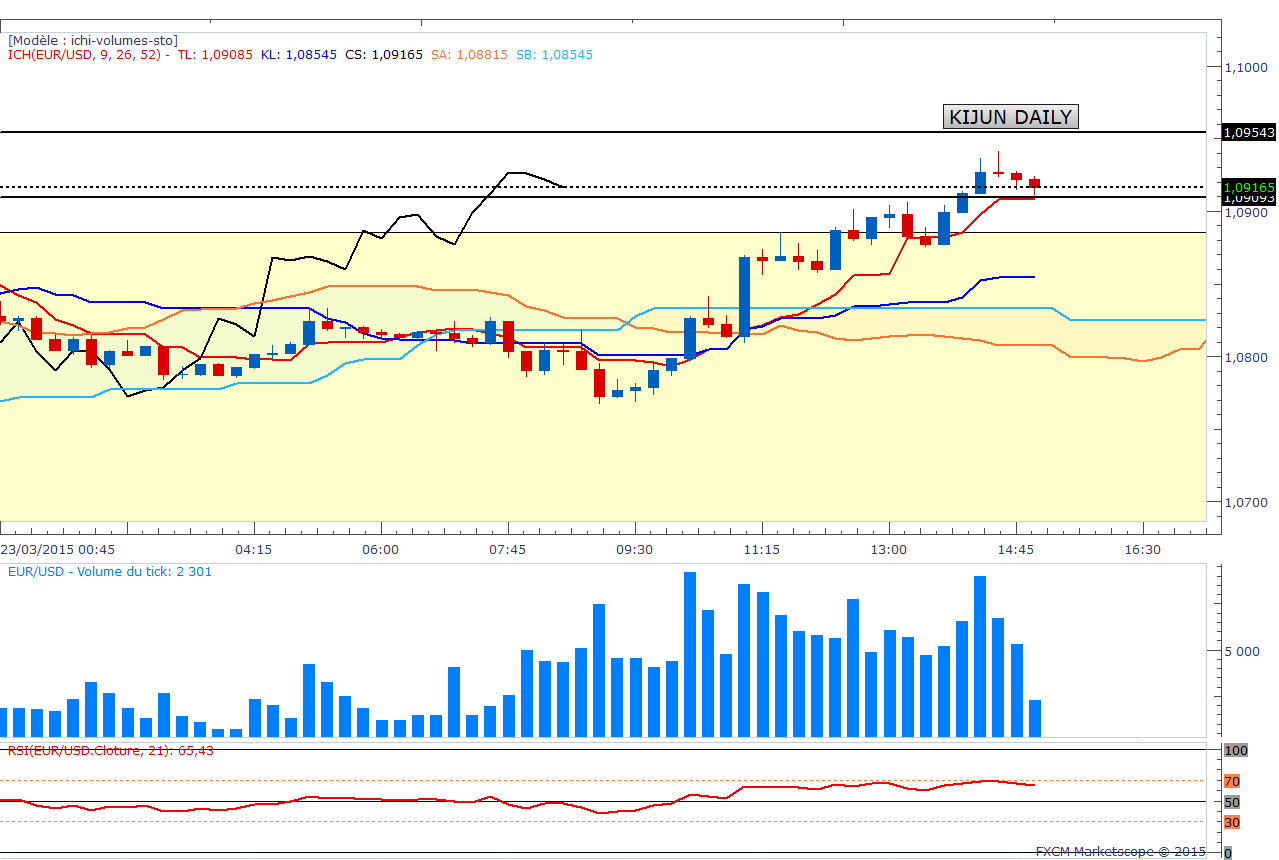Viewport: 1279px width, 860px height.
Task: Select the 1,0700 price axis label
Action: pyautogui.click(x=1246, y=502)
